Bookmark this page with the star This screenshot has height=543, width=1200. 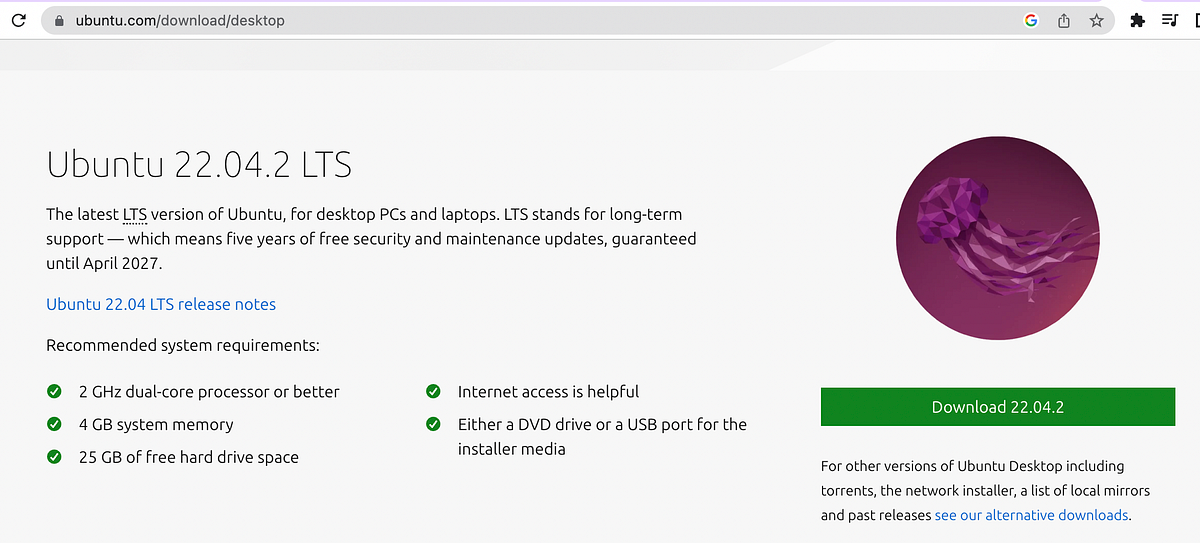(1096, 20)
